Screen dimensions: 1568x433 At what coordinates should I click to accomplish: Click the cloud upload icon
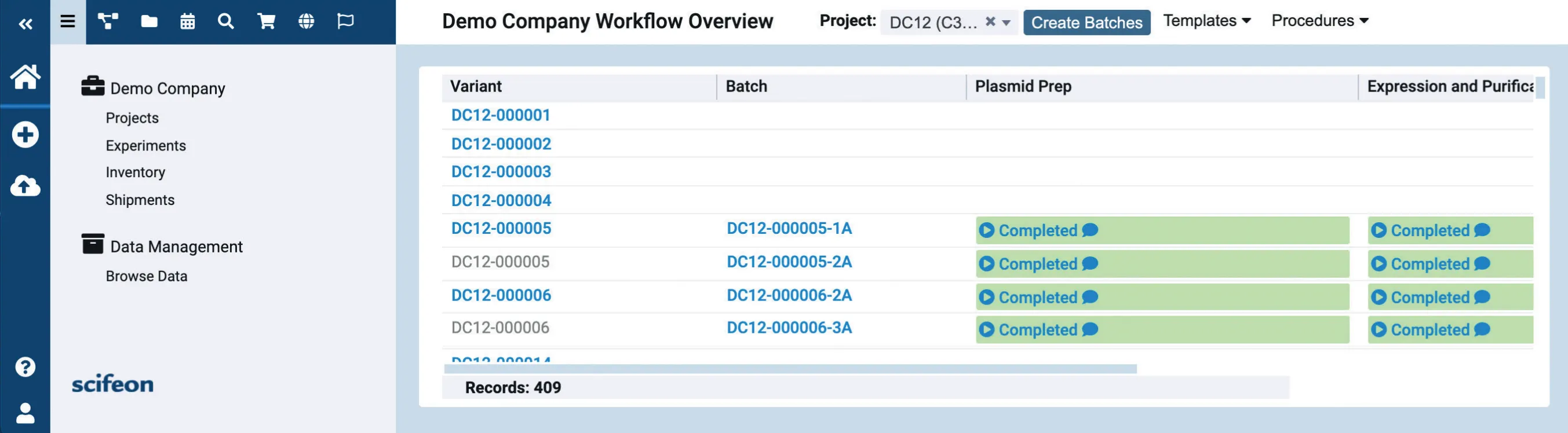[25, 186]
